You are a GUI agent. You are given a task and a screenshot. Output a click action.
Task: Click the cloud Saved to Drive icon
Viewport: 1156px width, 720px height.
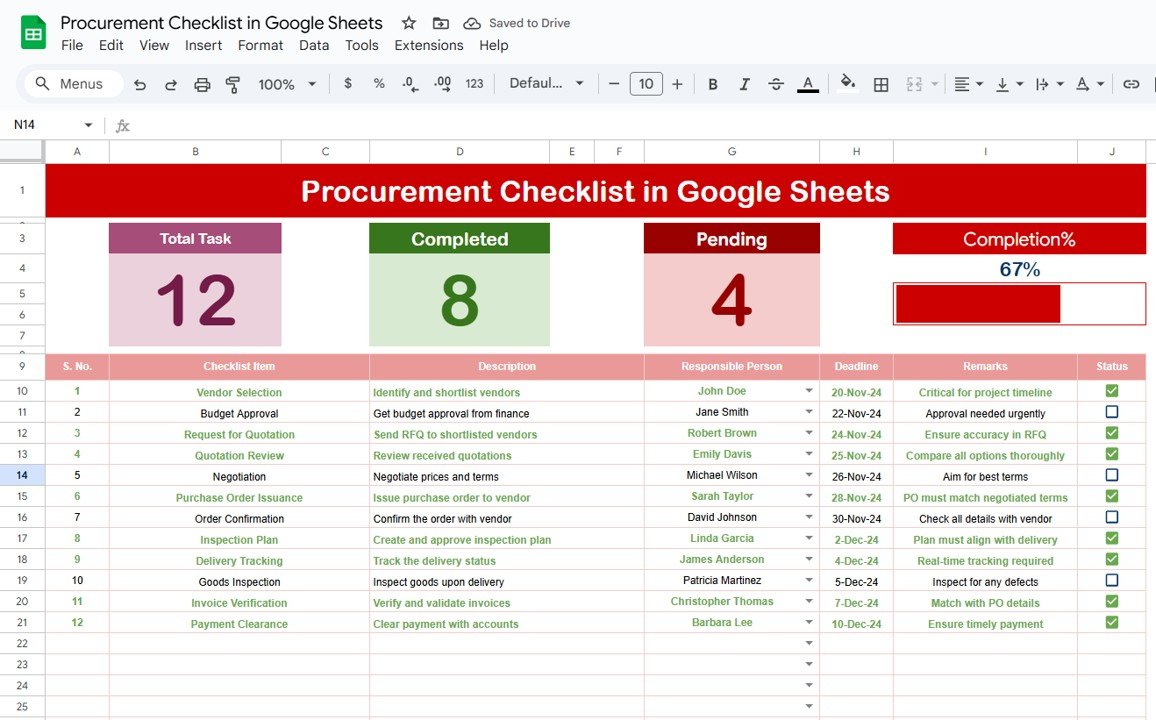pyautogui.click(x=472, y=24)
